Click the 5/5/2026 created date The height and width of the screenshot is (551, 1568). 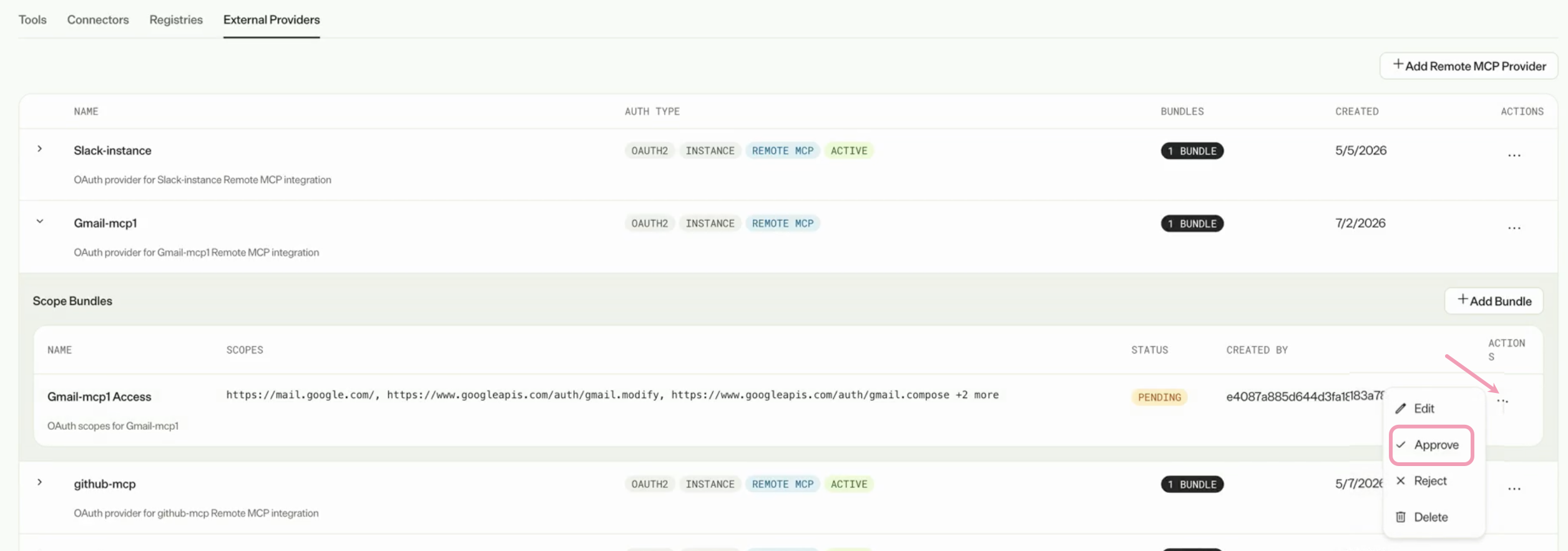[x=1361, y=151]
